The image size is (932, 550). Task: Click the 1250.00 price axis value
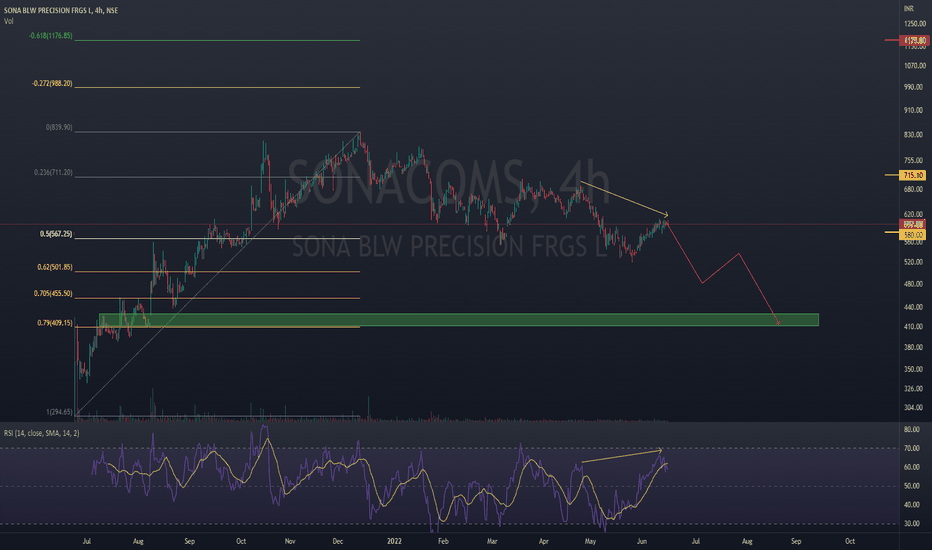coord(915,24)
